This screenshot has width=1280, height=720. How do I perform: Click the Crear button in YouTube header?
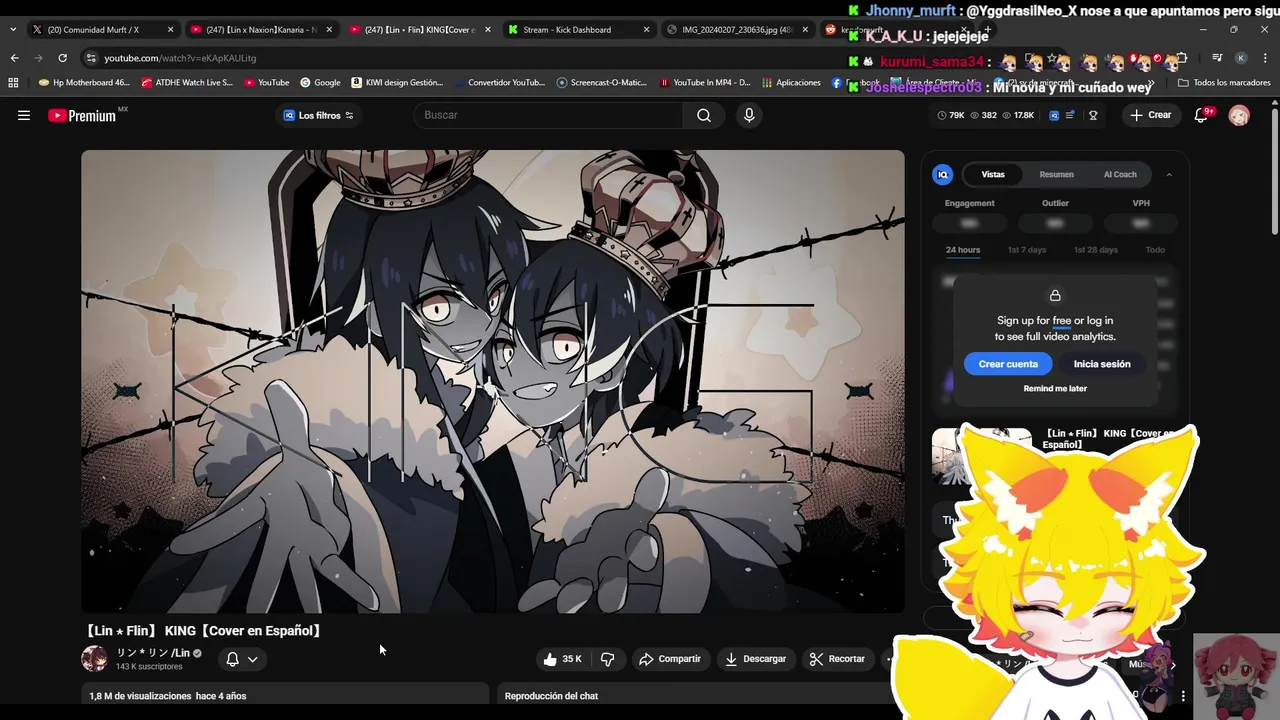[1150, 115]
